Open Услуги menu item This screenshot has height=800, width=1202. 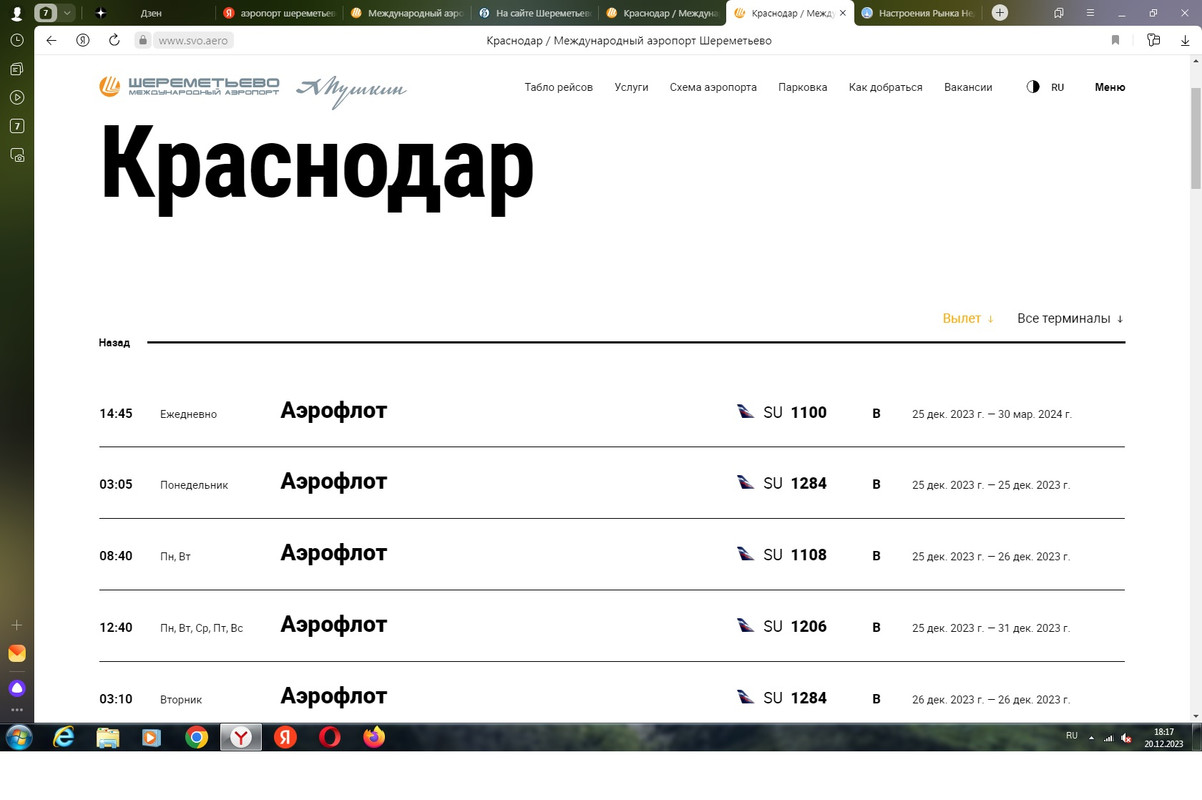(x=632, y=87)
